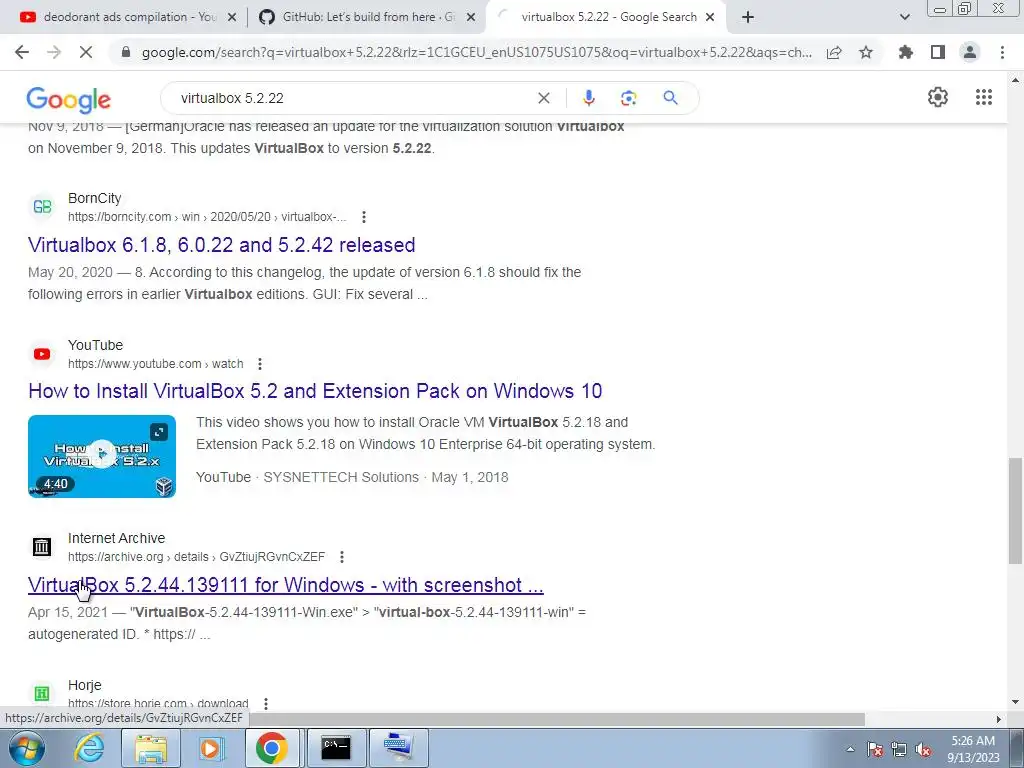
Task: Open tab search dropdown chevron
Action: coord(904,18)
